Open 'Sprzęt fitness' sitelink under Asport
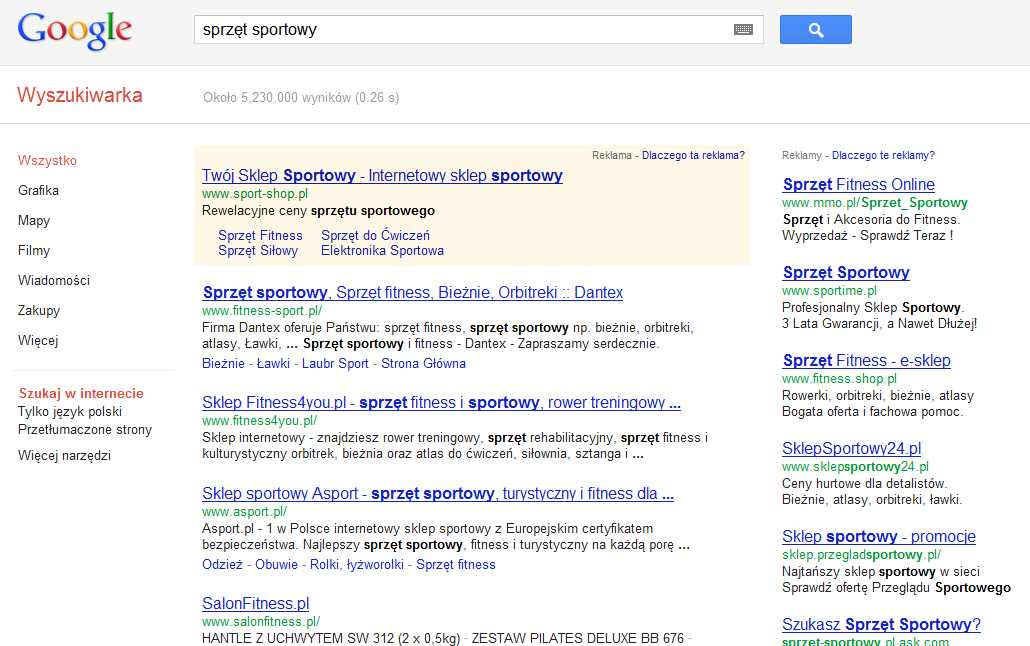 coord(456,565)
